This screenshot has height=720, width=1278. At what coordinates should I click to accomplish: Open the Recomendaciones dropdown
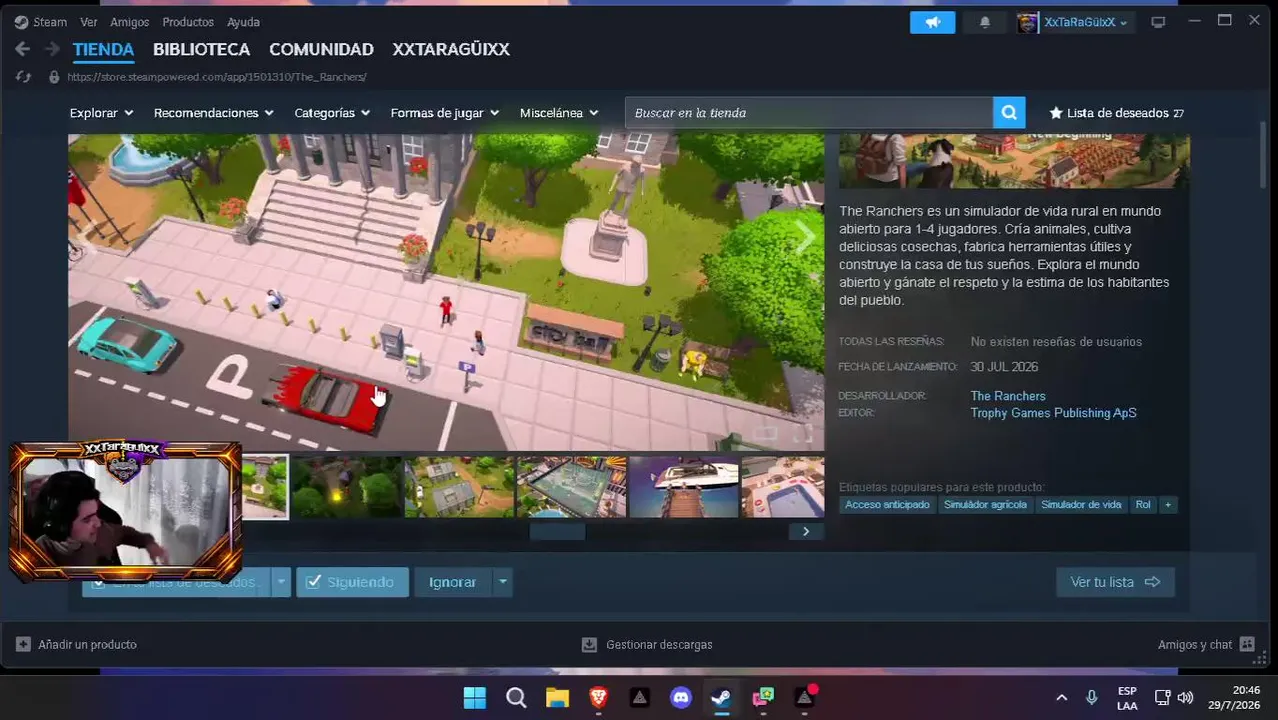(x=213, y=113)
